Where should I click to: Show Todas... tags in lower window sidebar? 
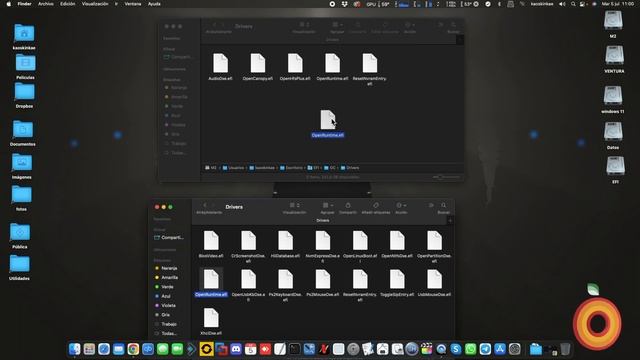[166, 333]
